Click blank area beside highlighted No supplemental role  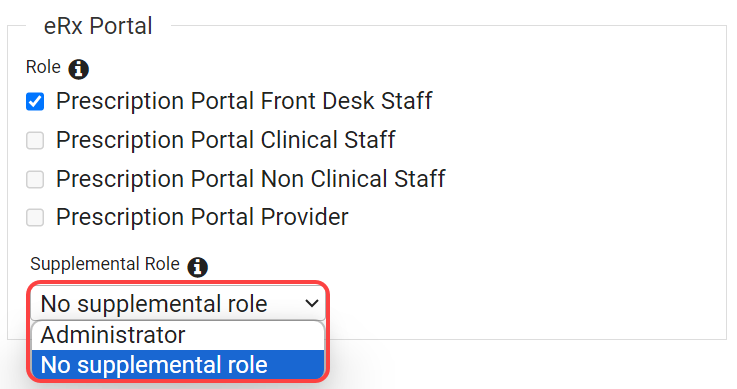(x=296, y=365)
